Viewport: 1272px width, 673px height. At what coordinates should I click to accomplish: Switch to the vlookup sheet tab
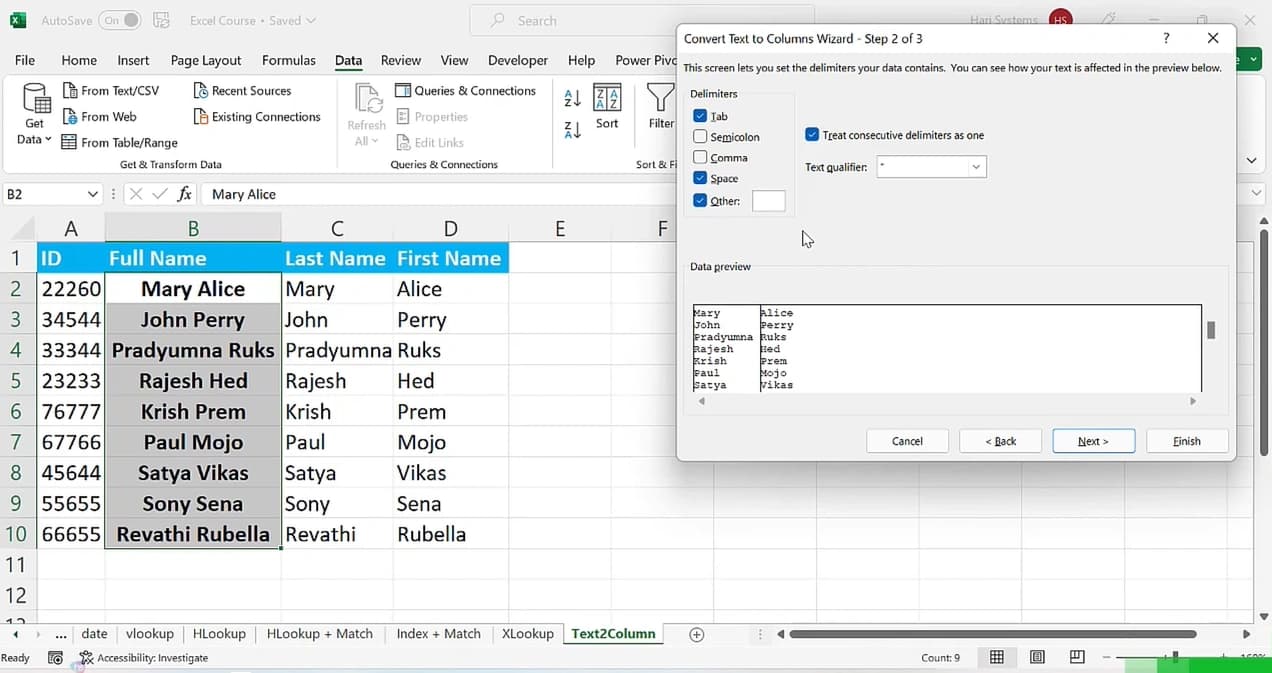pos(150,634)
